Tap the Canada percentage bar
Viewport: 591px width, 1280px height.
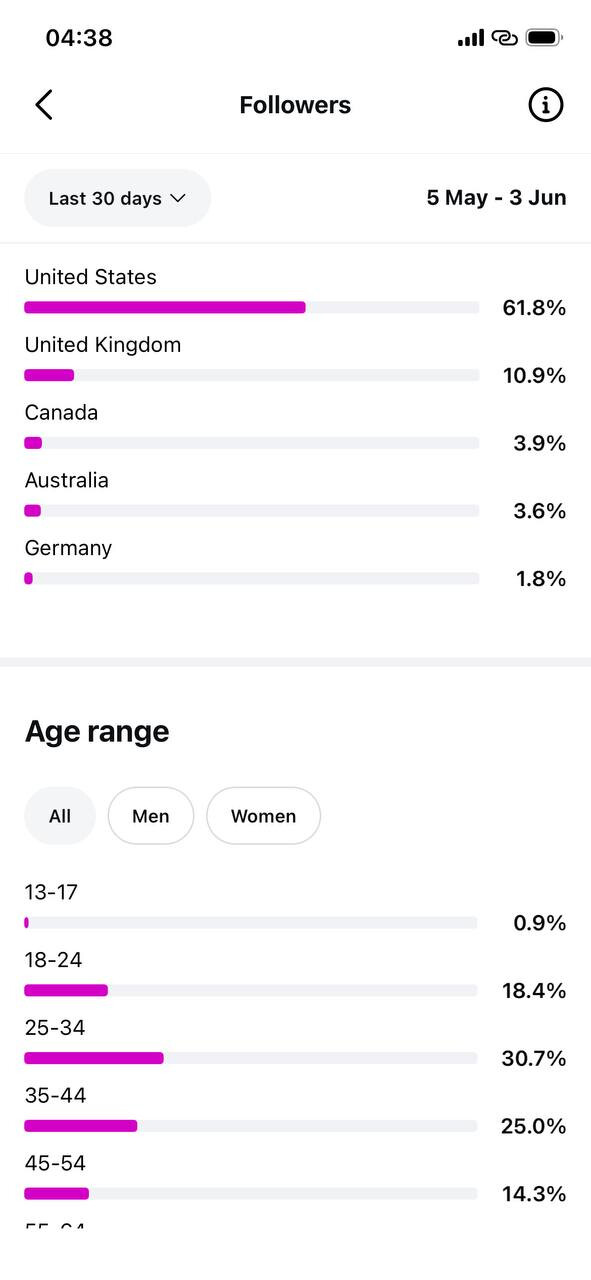pyautogui.click(x=251, y=443)
